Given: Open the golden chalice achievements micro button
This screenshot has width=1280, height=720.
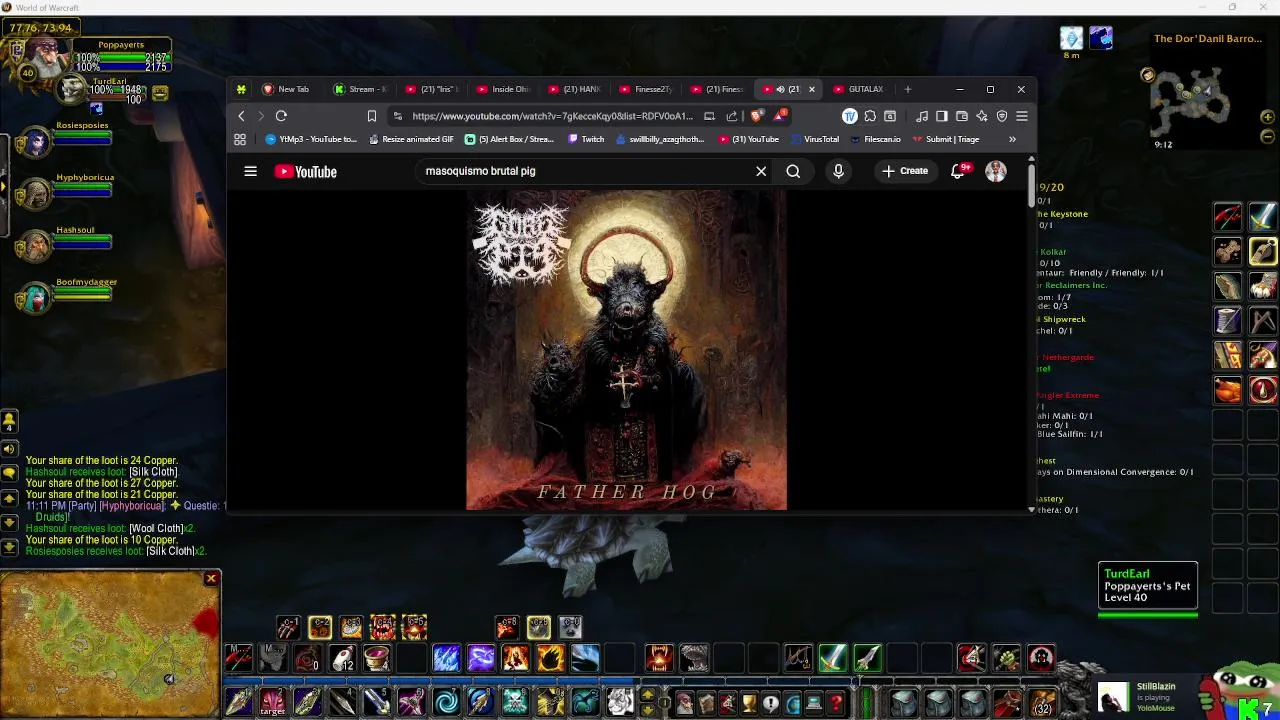Looking at the screenshot, I should click(x=749, y=704).
